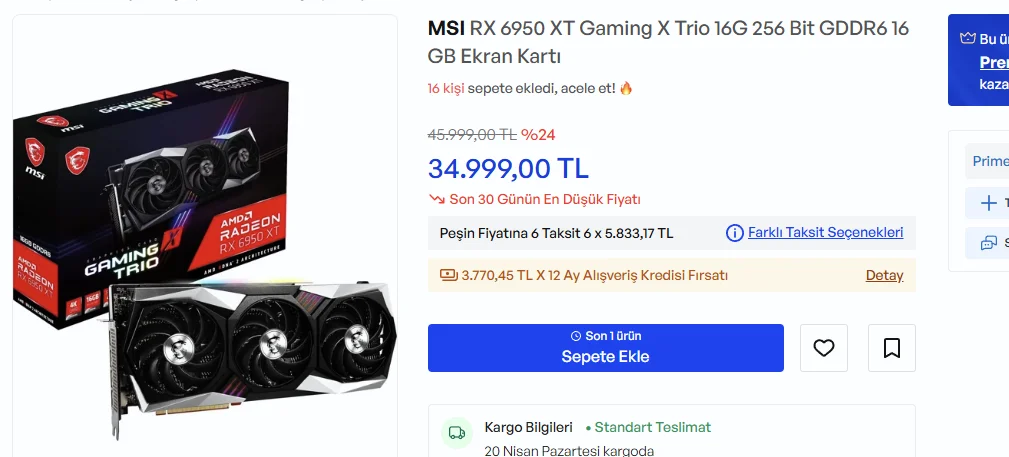Screen dimensions: 1009x457
Task: Click the price drop arrow icon
Action: 436,199
